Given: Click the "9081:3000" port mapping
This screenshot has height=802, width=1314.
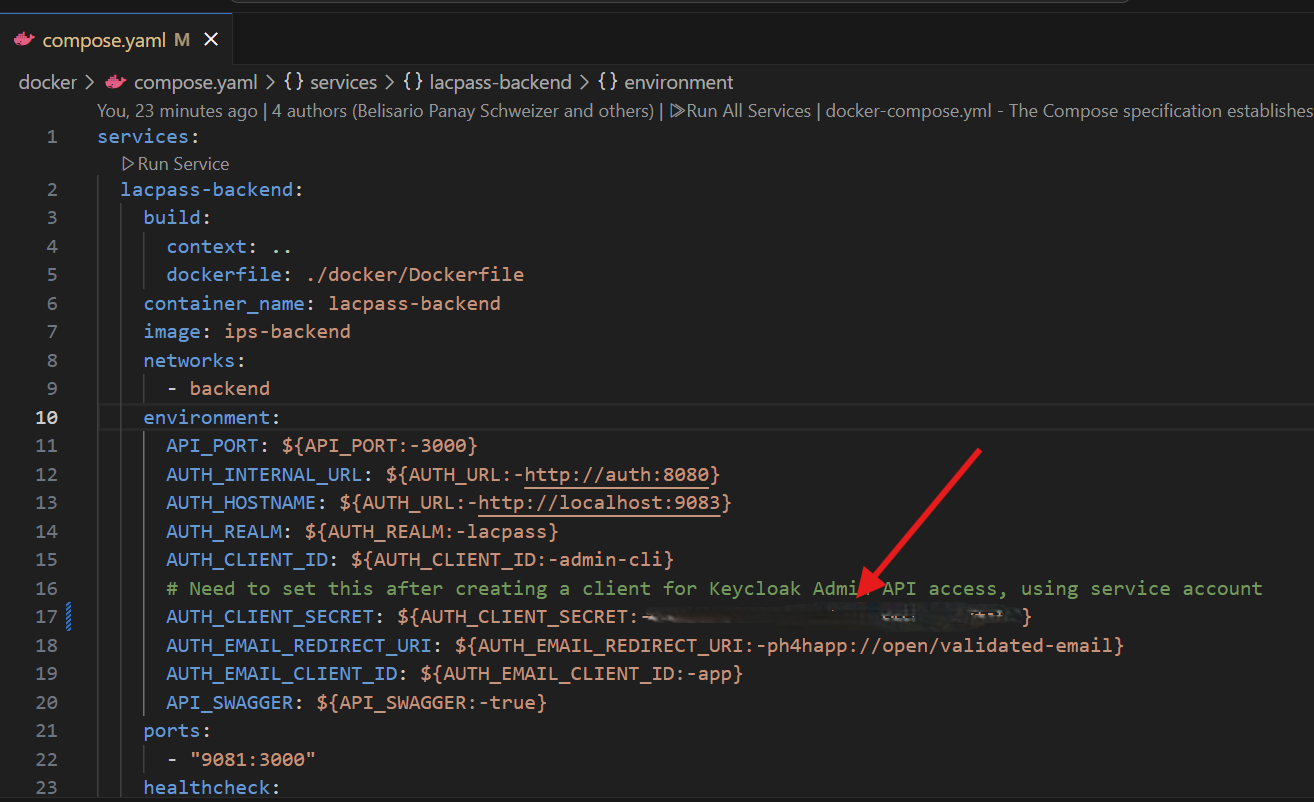Looking at the screenshot, I should click(253, 759).
